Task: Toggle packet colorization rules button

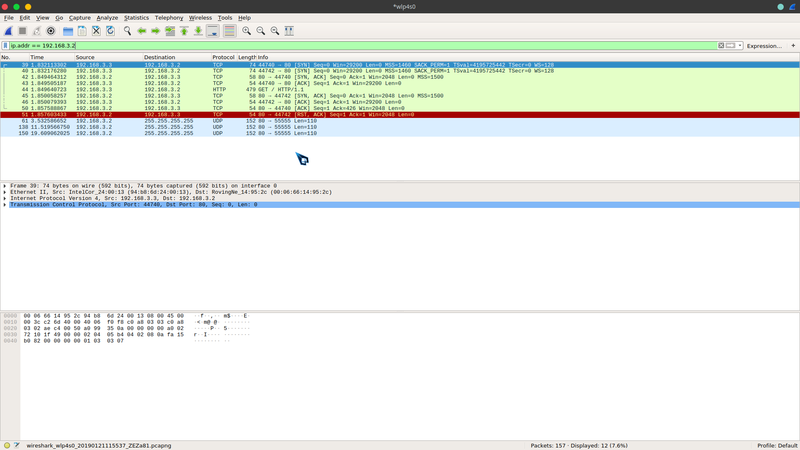Action: (229, 31)
